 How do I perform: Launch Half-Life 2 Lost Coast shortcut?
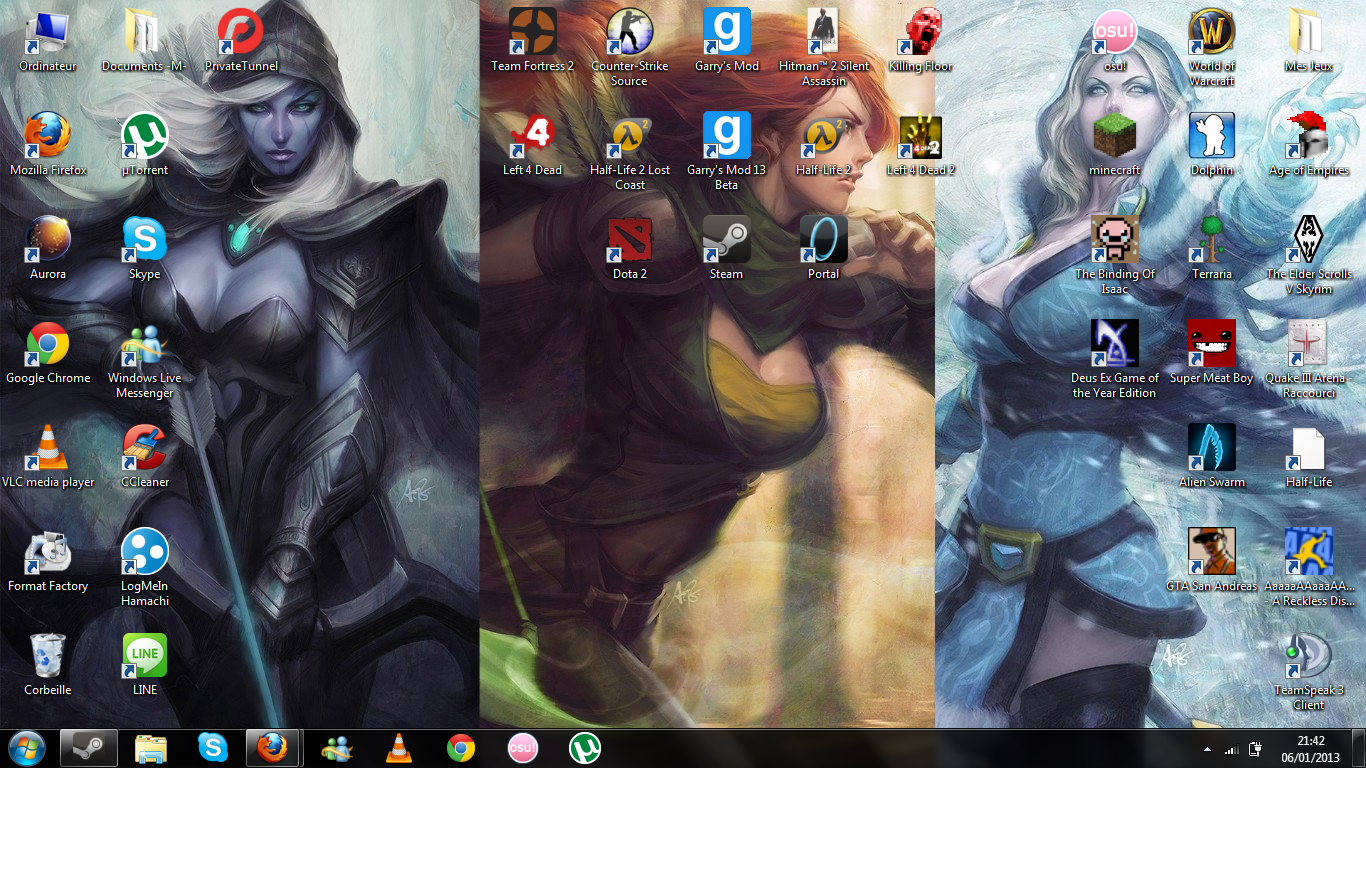[629, 153]
